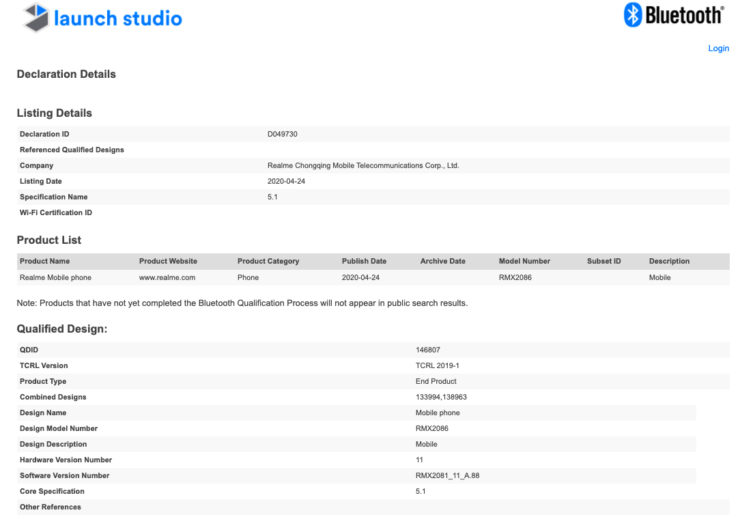Click the Qualified Design heading
Image resolution: width=740 pixels, height=517 pixels.
point(62,329)
